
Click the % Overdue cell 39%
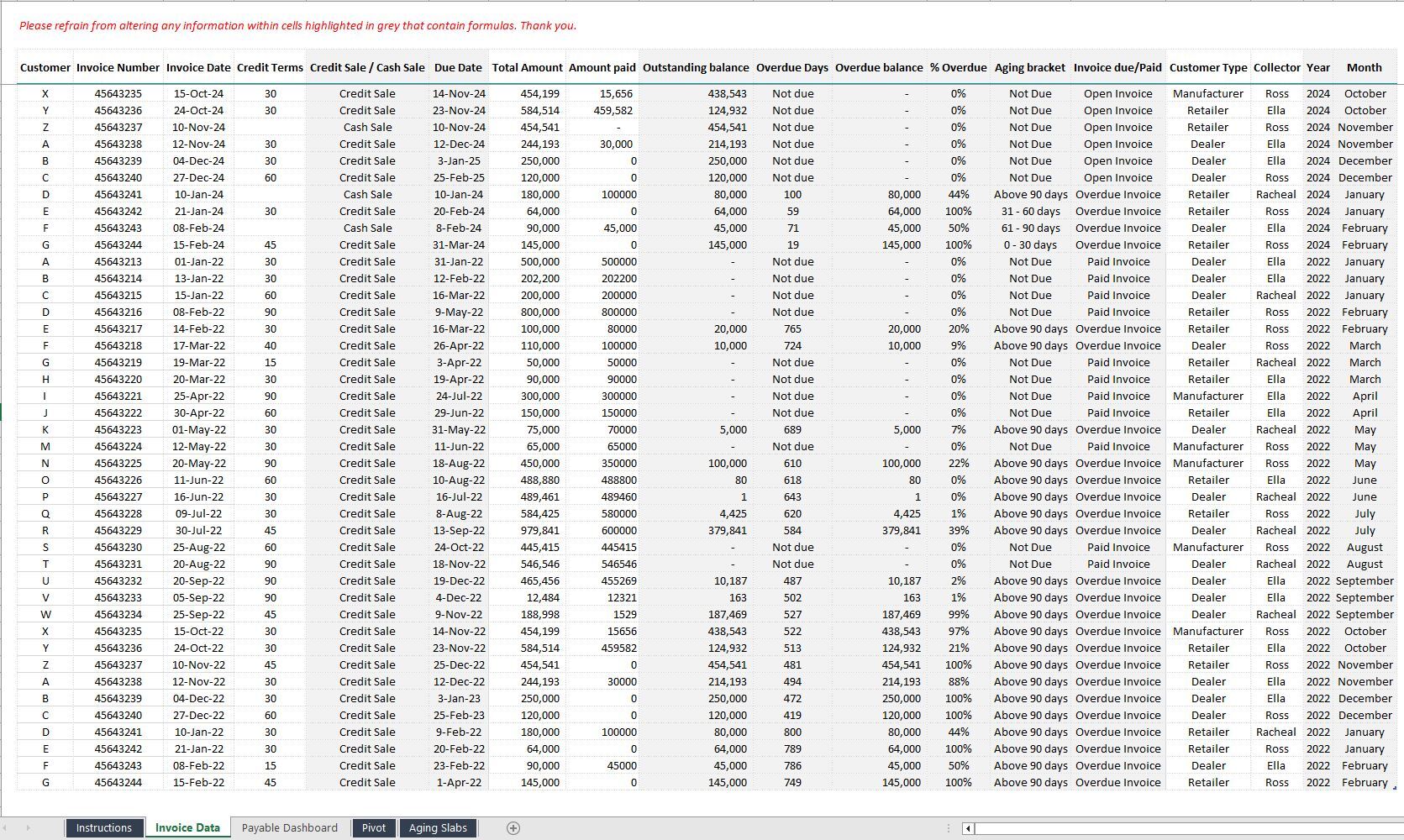click(x=959, y=530)
